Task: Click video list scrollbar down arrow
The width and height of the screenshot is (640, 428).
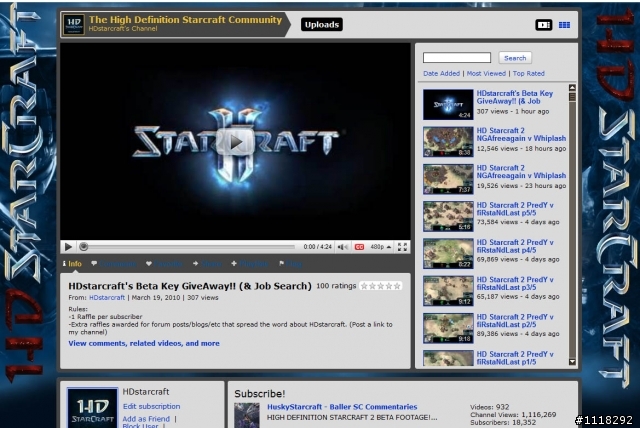Action: [x=572, y=362]
